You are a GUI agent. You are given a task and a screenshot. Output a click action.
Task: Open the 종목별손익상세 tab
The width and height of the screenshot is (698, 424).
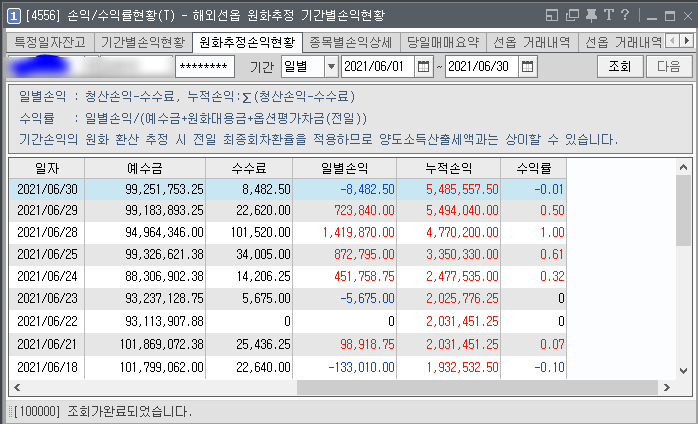[351, 43]
